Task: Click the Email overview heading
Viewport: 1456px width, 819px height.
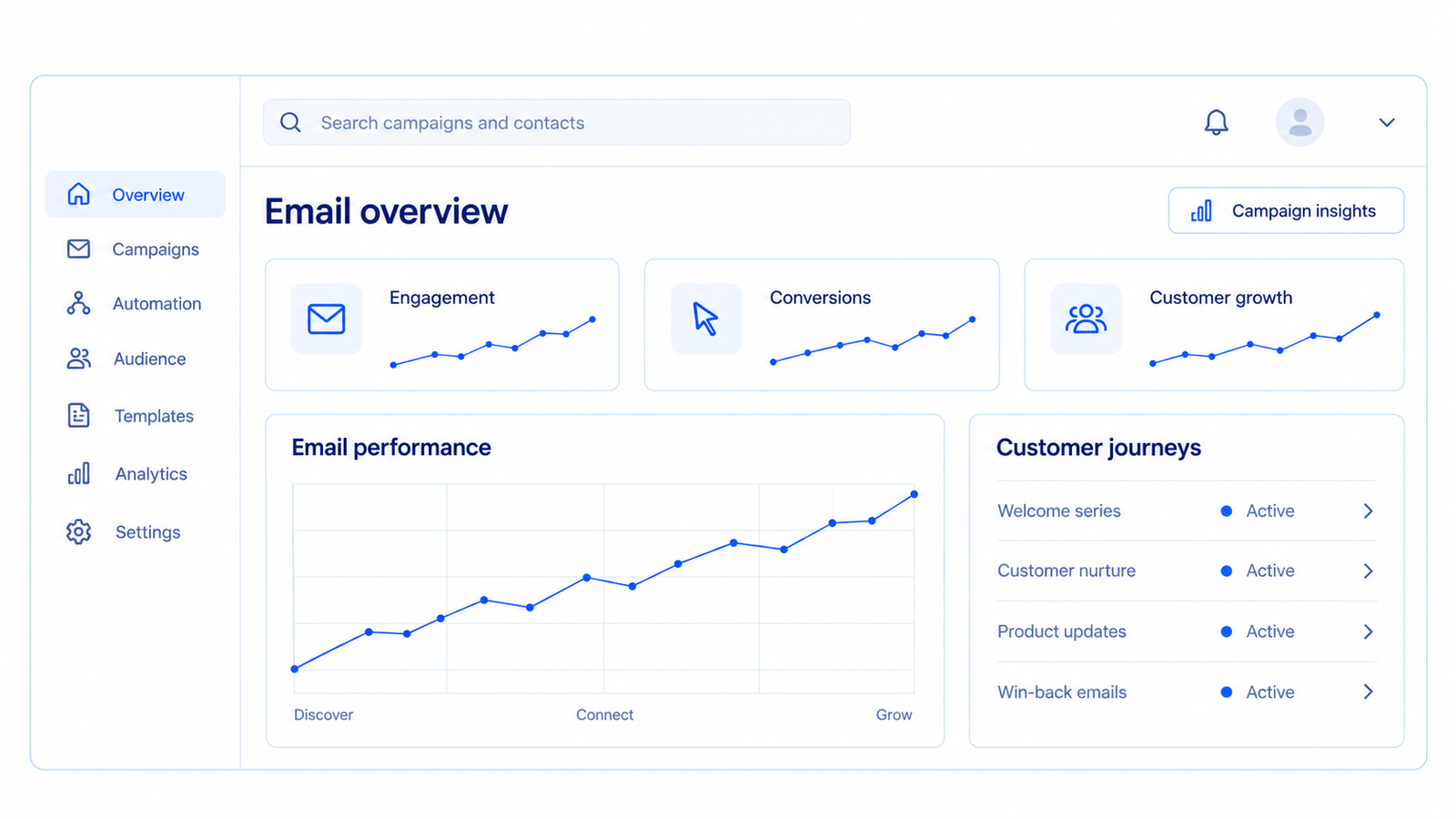Action: point(386,211)
